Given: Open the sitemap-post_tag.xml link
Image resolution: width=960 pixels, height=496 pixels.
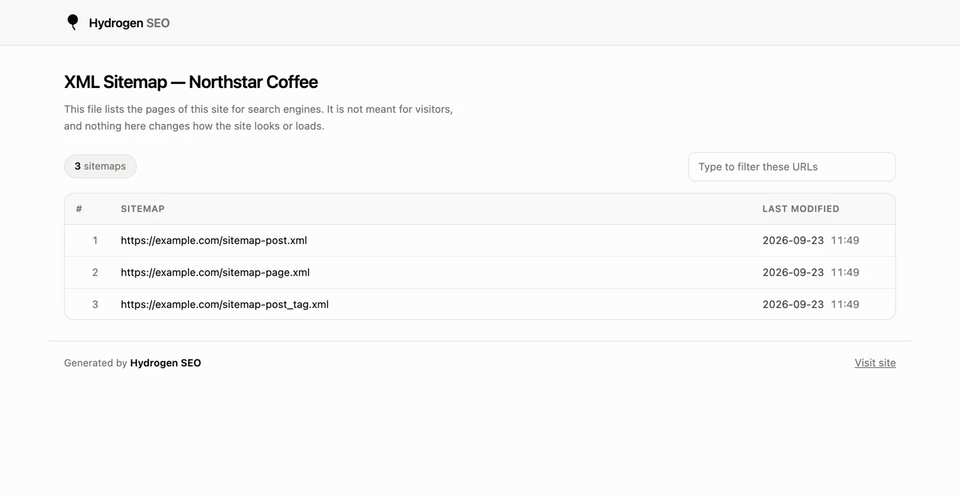Looking at the screenshot, I should pyautogui.click(x=225, y=304).
